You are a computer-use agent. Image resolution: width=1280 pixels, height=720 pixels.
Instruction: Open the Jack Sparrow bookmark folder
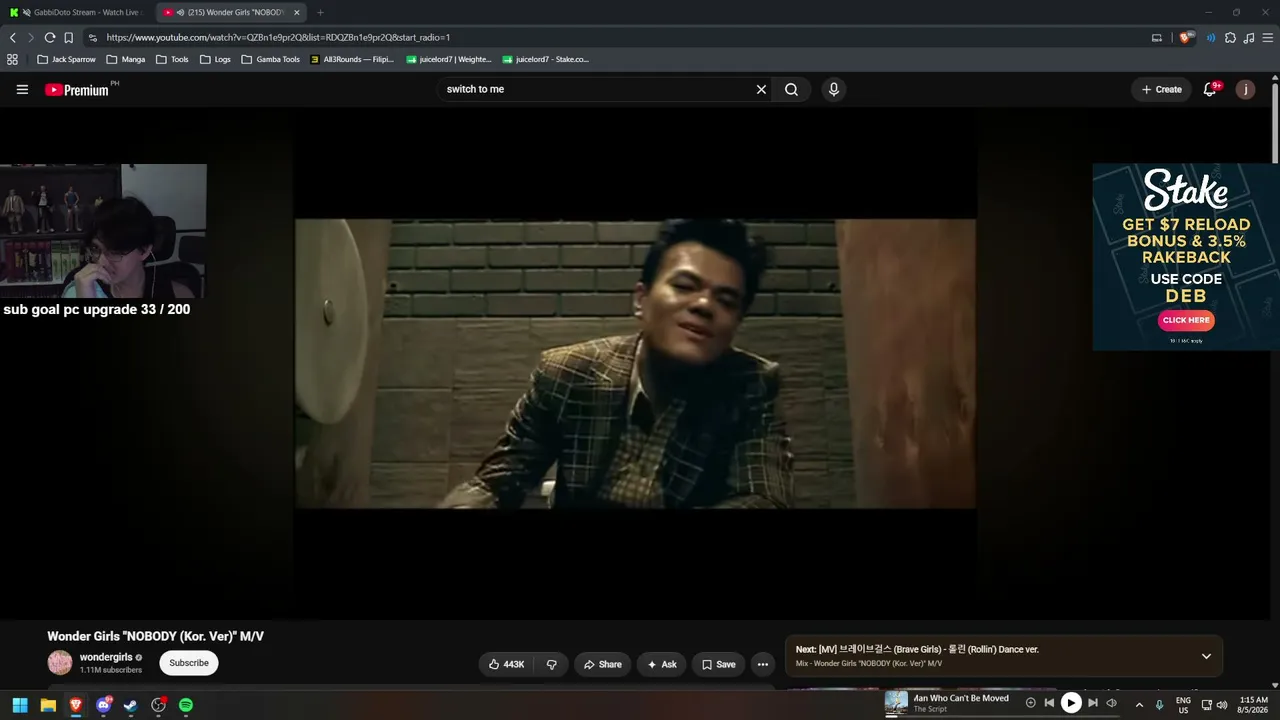click(66, 59)
